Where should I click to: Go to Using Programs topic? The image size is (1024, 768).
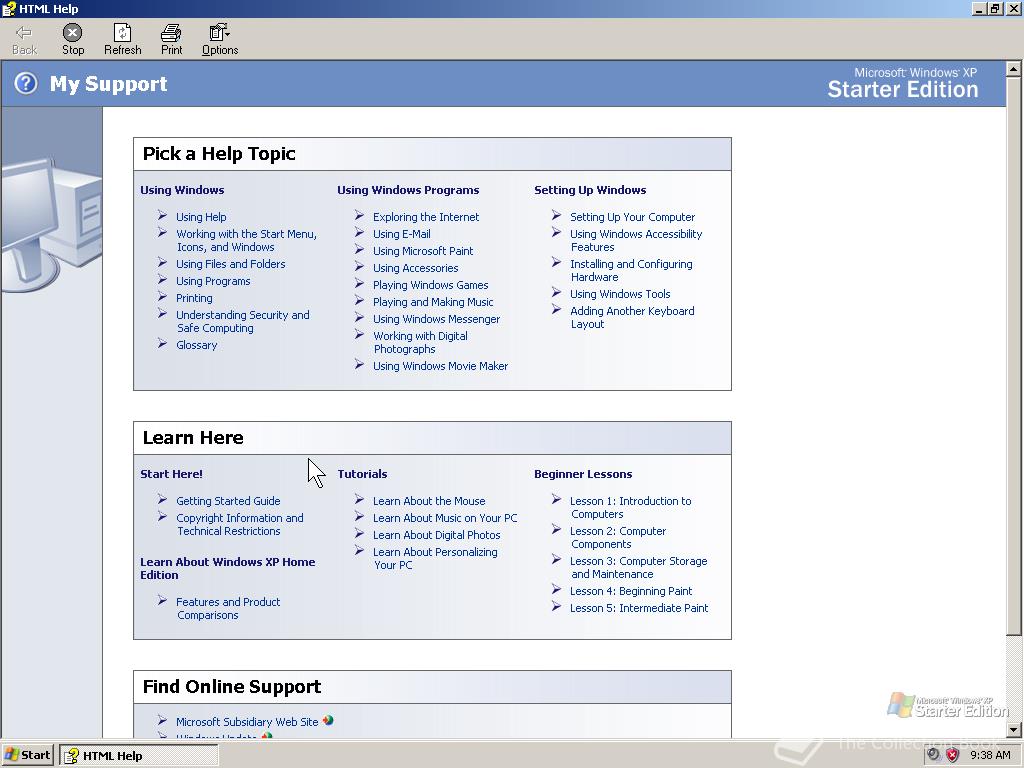click(213, 281)
